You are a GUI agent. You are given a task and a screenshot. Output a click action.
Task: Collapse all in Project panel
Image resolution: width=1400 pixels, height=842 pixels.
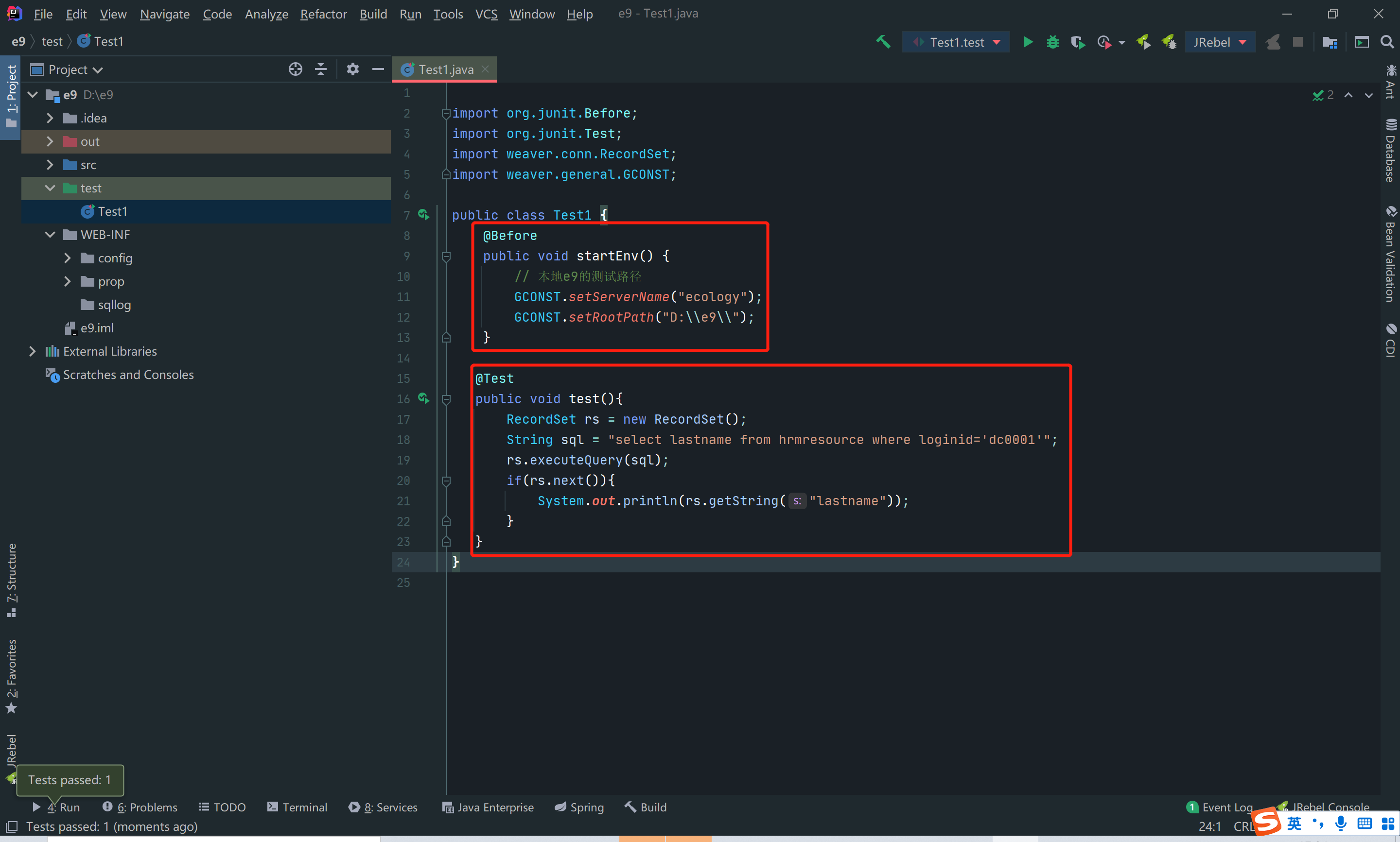point(321,69)
